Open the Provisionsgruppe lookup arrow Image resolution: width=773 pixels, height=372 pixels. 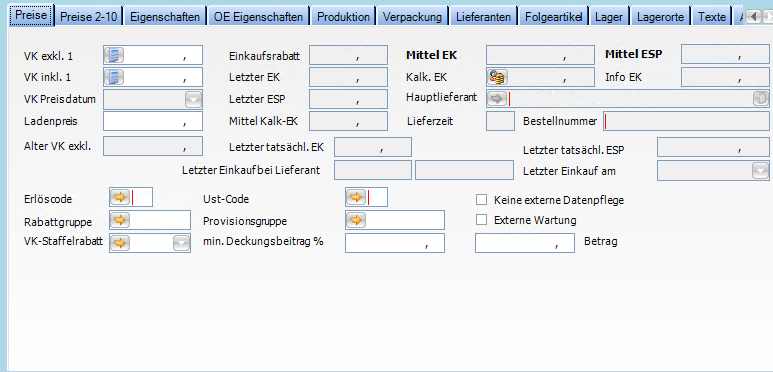tap(355, 220)
